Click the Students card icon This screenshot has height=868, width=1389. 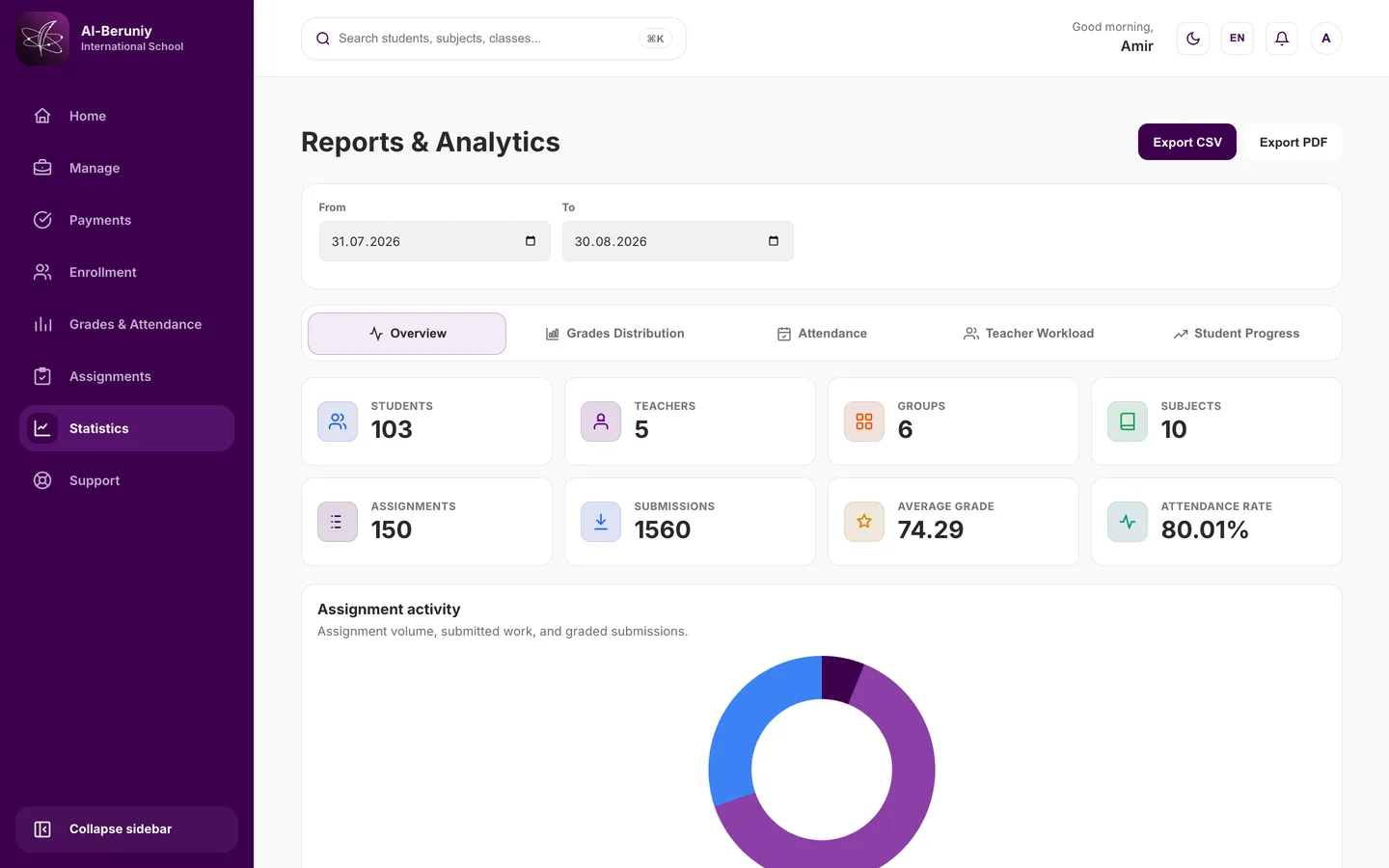coord(338,421)
